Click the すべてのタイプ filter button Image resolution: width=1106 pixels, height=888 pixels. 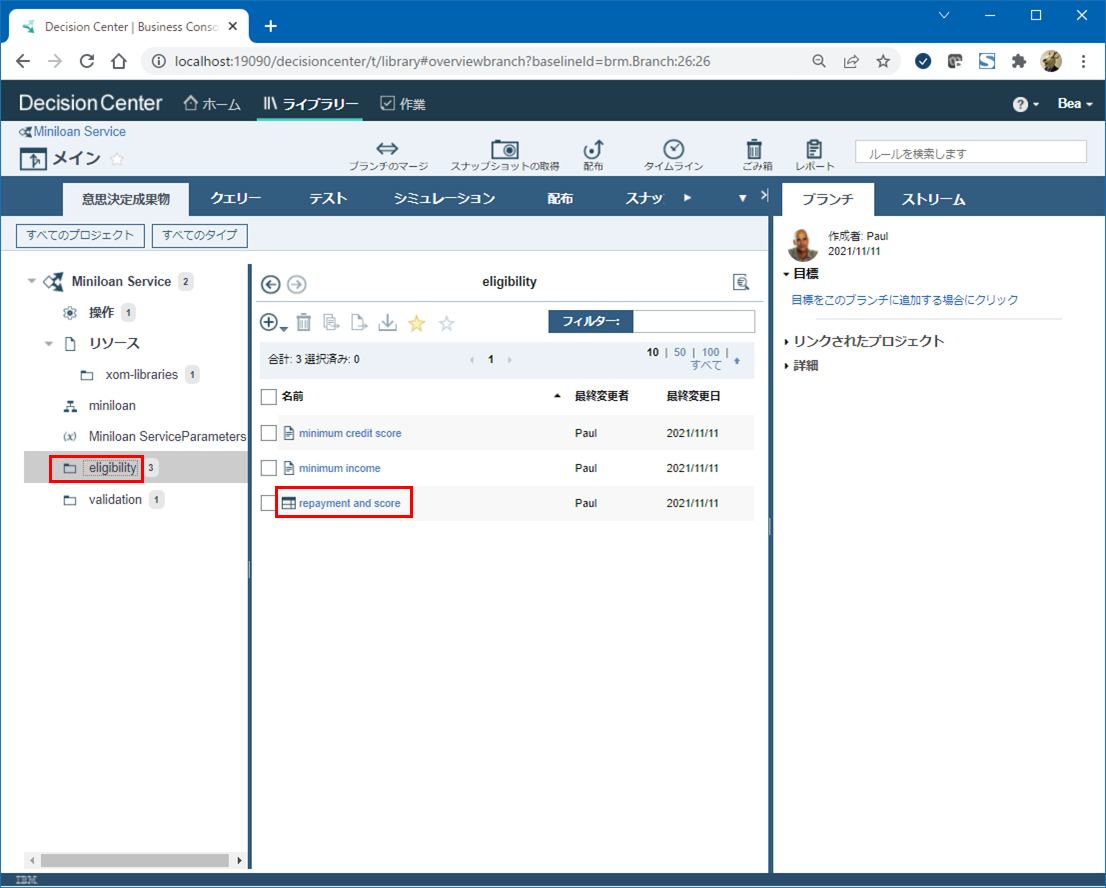pyautogui.click(x=200, y=236)
